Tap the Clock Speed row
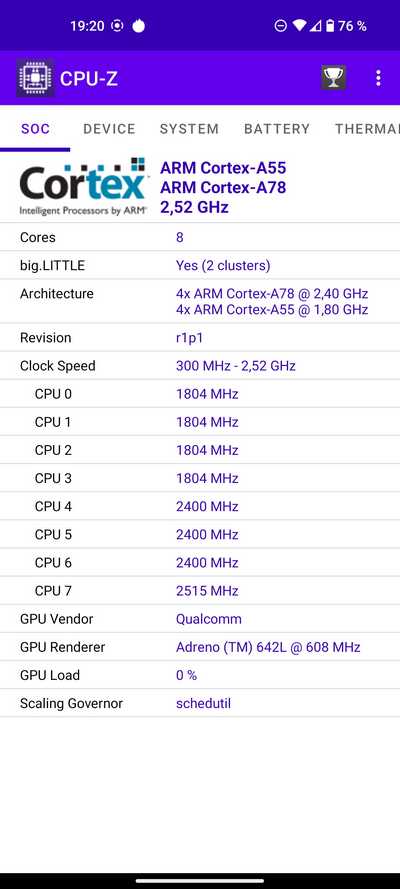Screen dimensions: 400x889 tap(200, 366)
